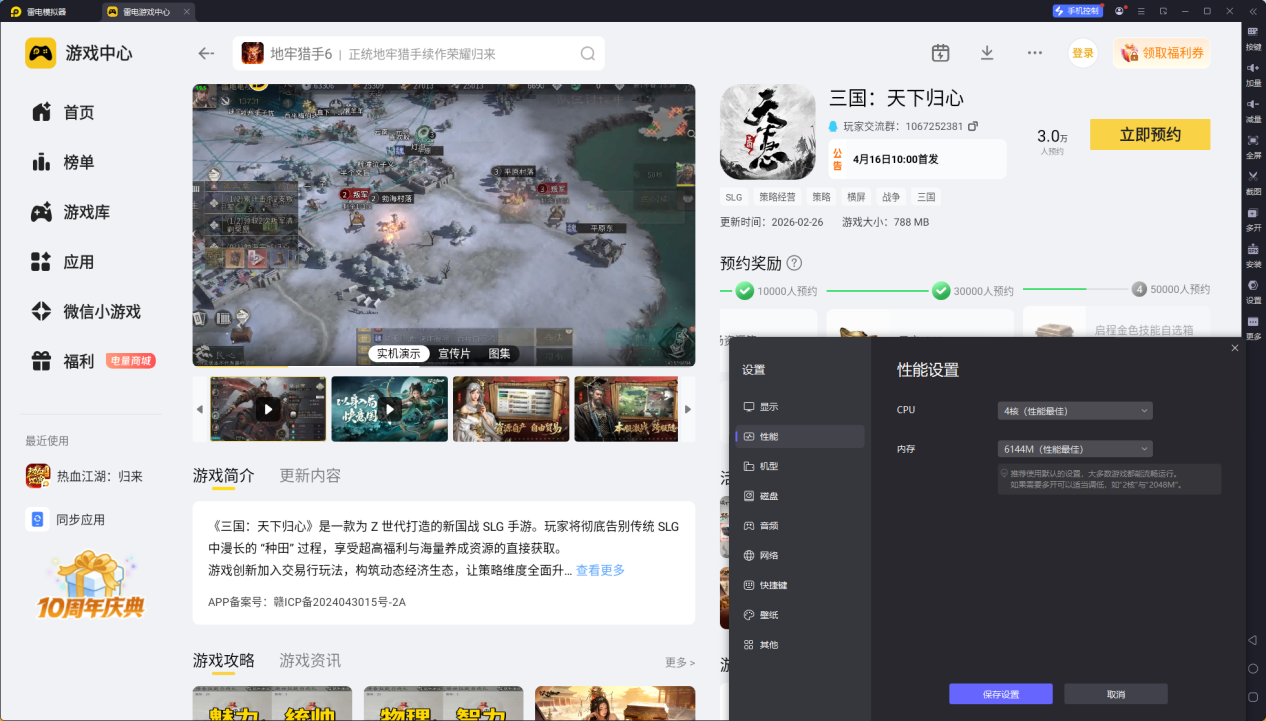Click the 保存设置 save button
This screenshot has width=1266, height=721.
[x=1000, y=694]
